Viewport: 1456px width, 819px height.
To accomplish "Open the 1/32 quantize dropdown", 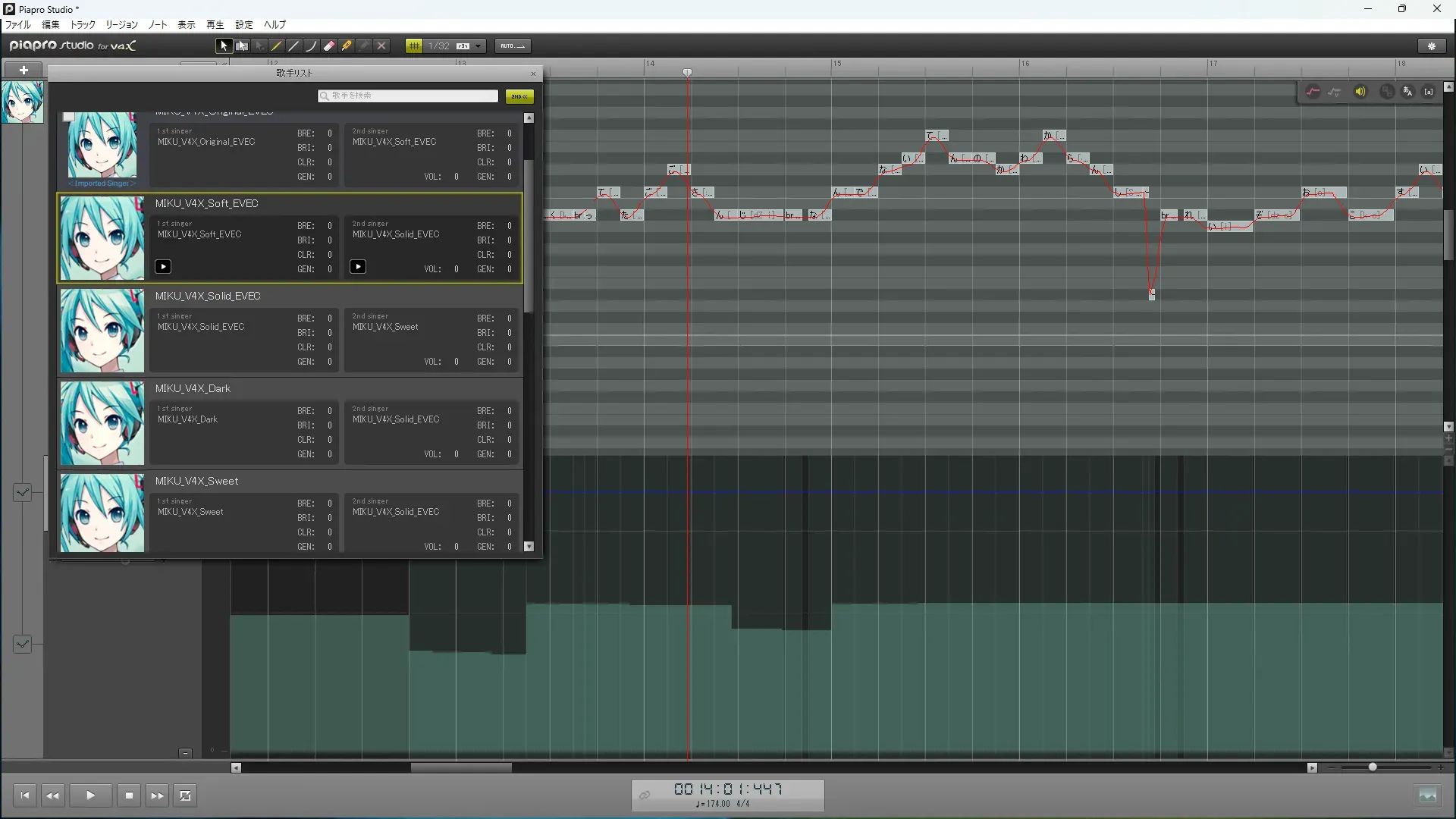I will [x=478, y=46].
